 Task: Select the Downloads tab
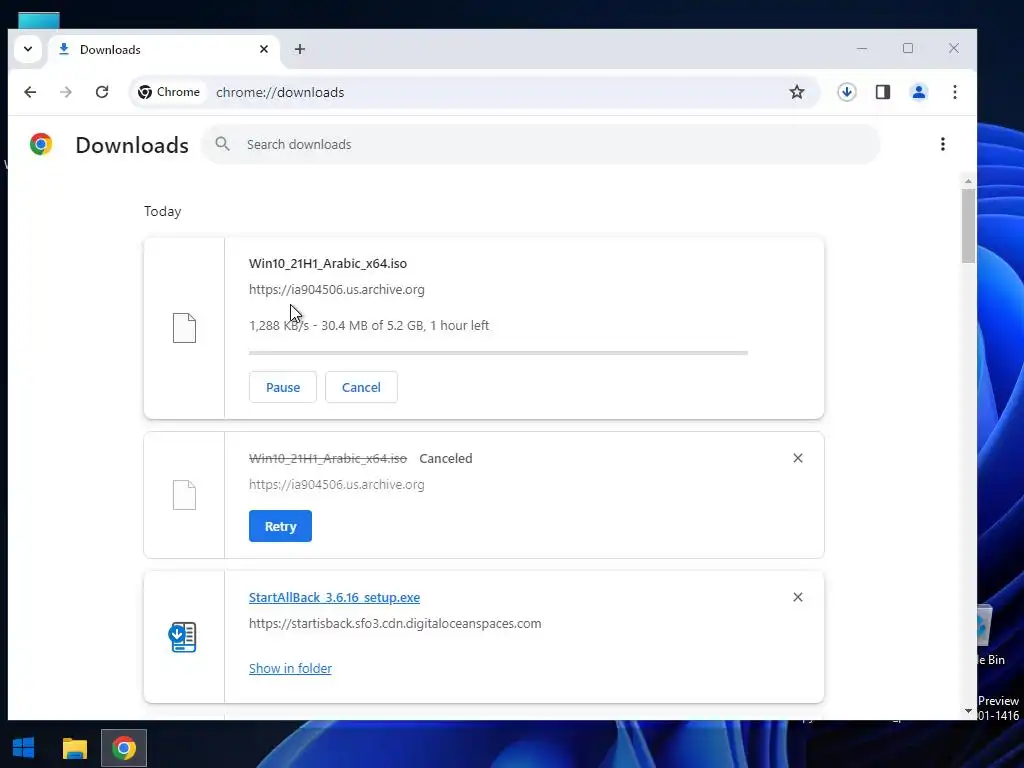tap(163, 50)
